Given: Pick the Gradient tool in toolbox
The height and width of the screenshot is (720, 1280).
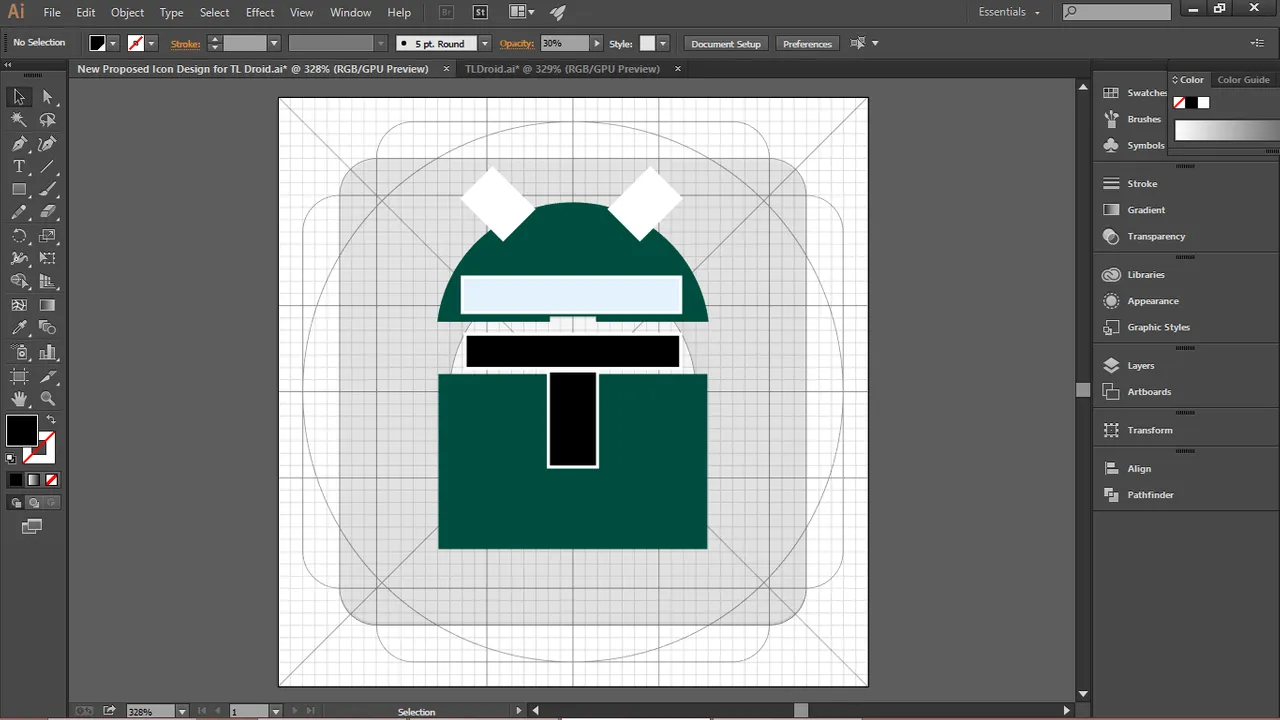Looking at the screenshot, I should coord(47,305).
